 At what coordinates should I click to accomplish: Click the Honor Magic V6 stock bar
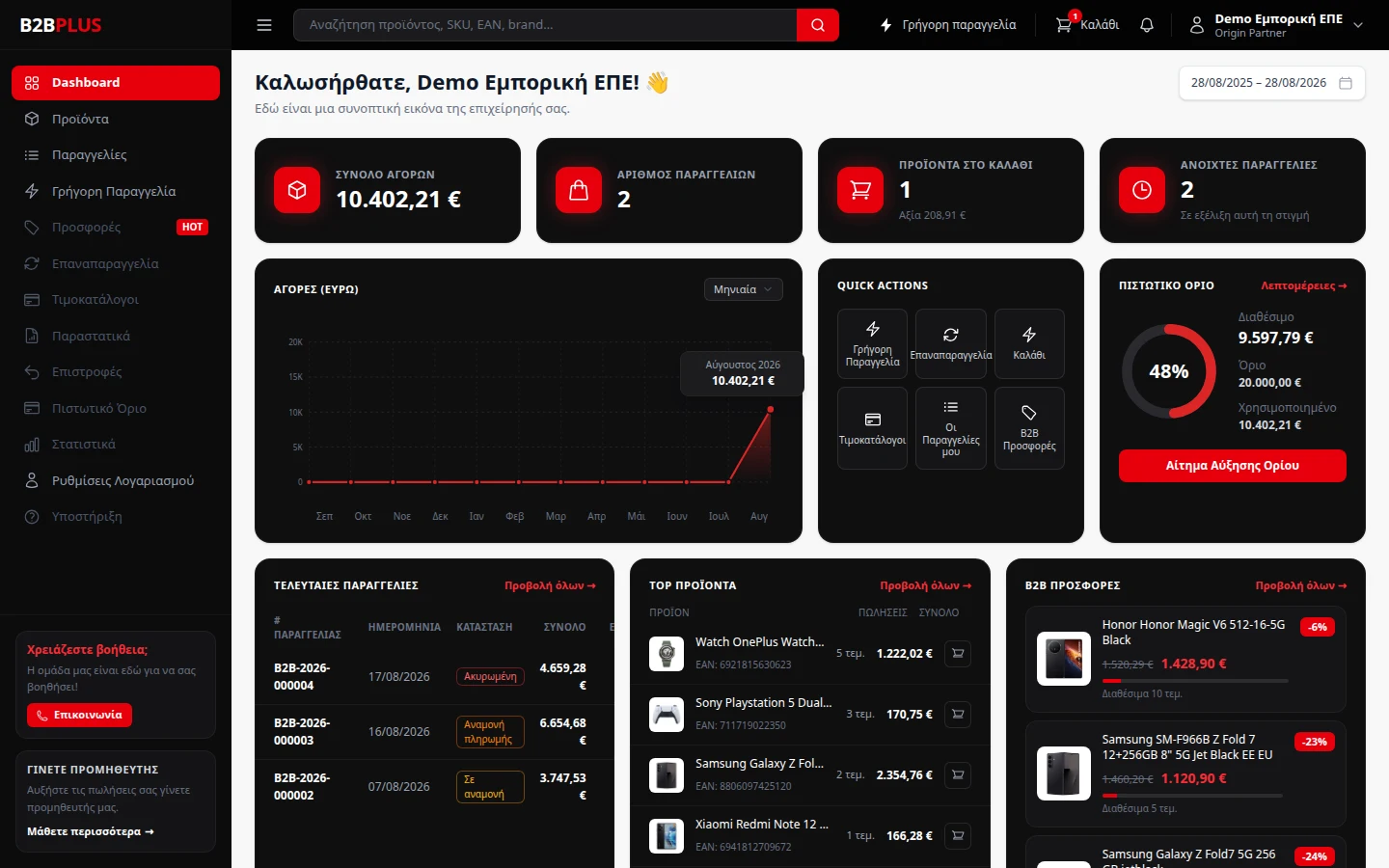(1195, 681)
